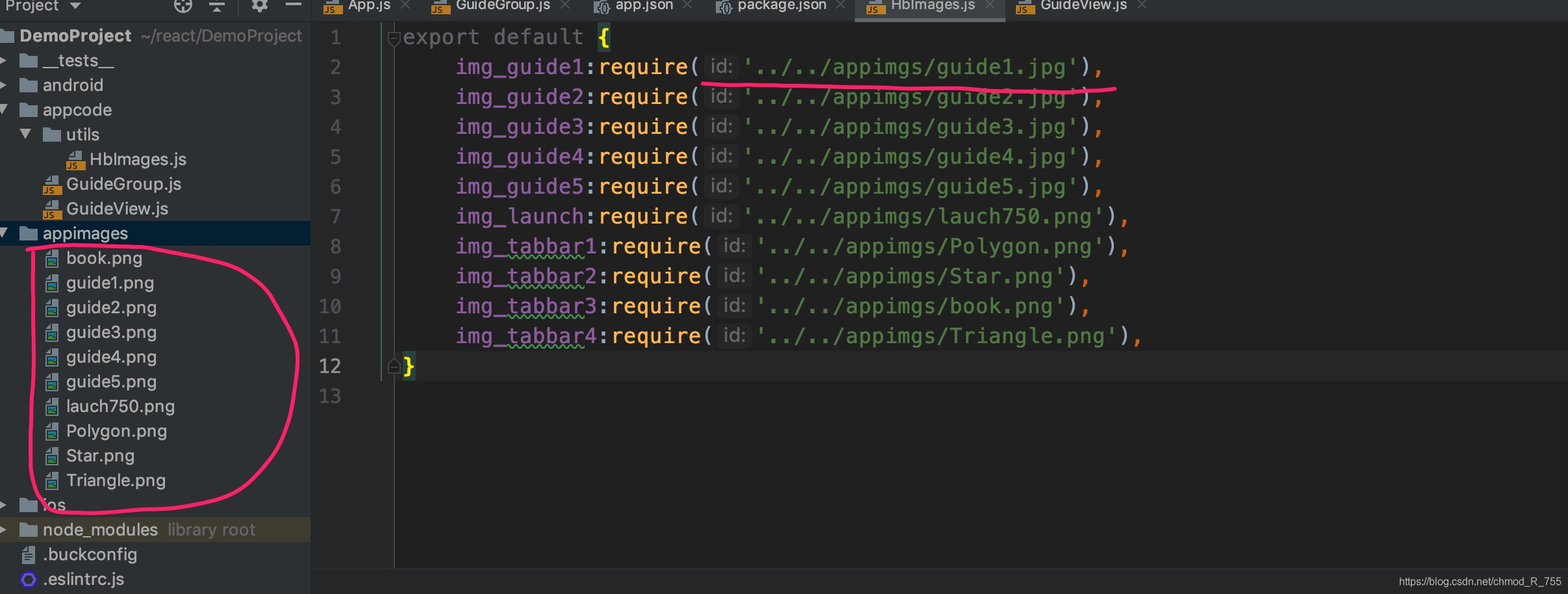
Task: Fold the export default block at line 1
Action: point(394,39)
